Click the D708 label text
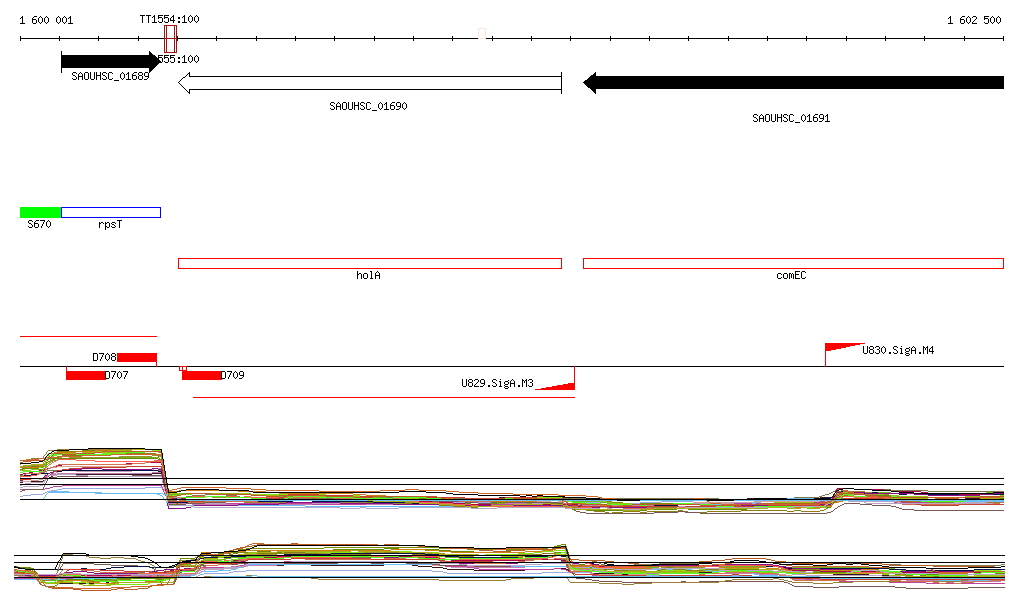This screenshot has height=611, width=1024. 104,357
